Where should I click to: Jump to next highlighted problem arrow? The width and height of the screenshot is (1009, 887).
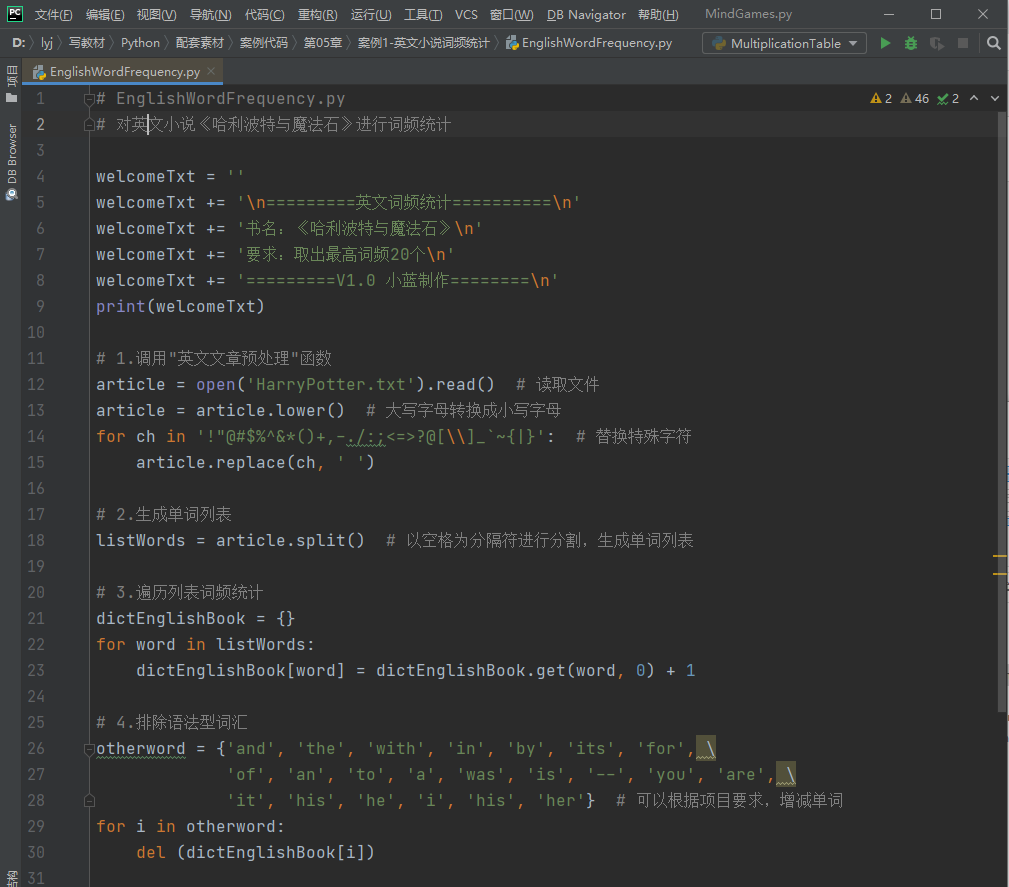995,98
